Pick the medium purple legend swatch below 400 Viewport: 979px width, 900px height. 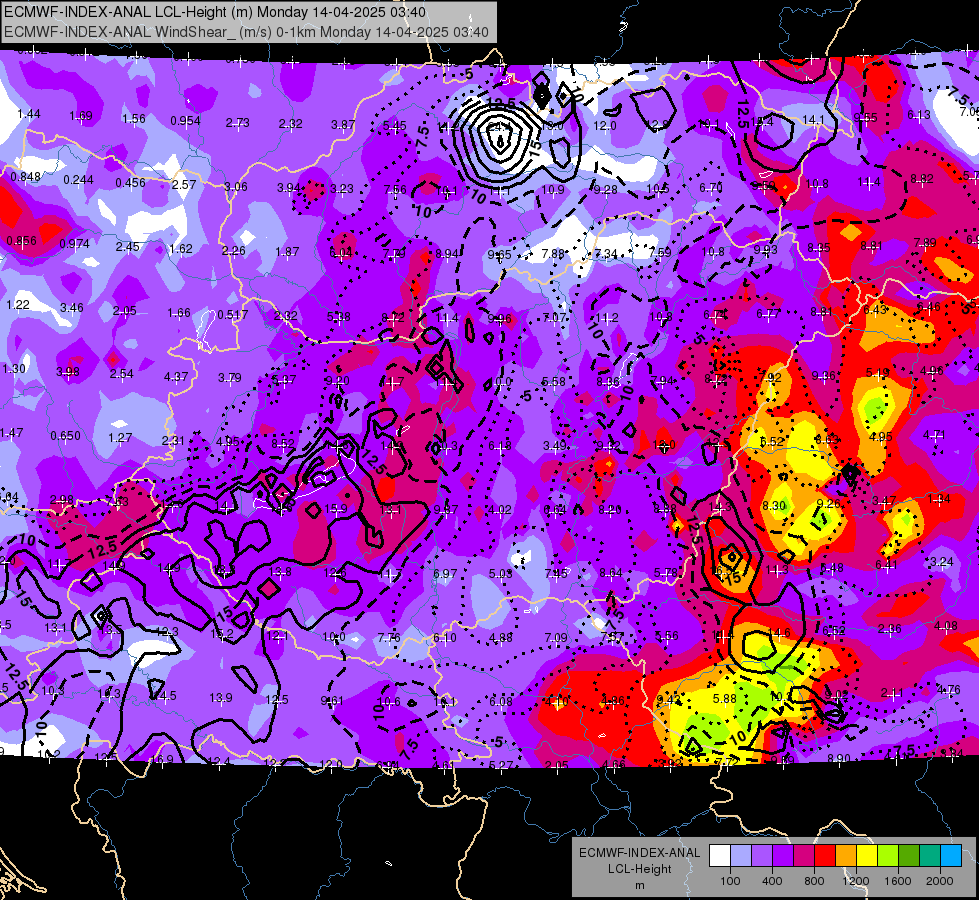[762, 856]
